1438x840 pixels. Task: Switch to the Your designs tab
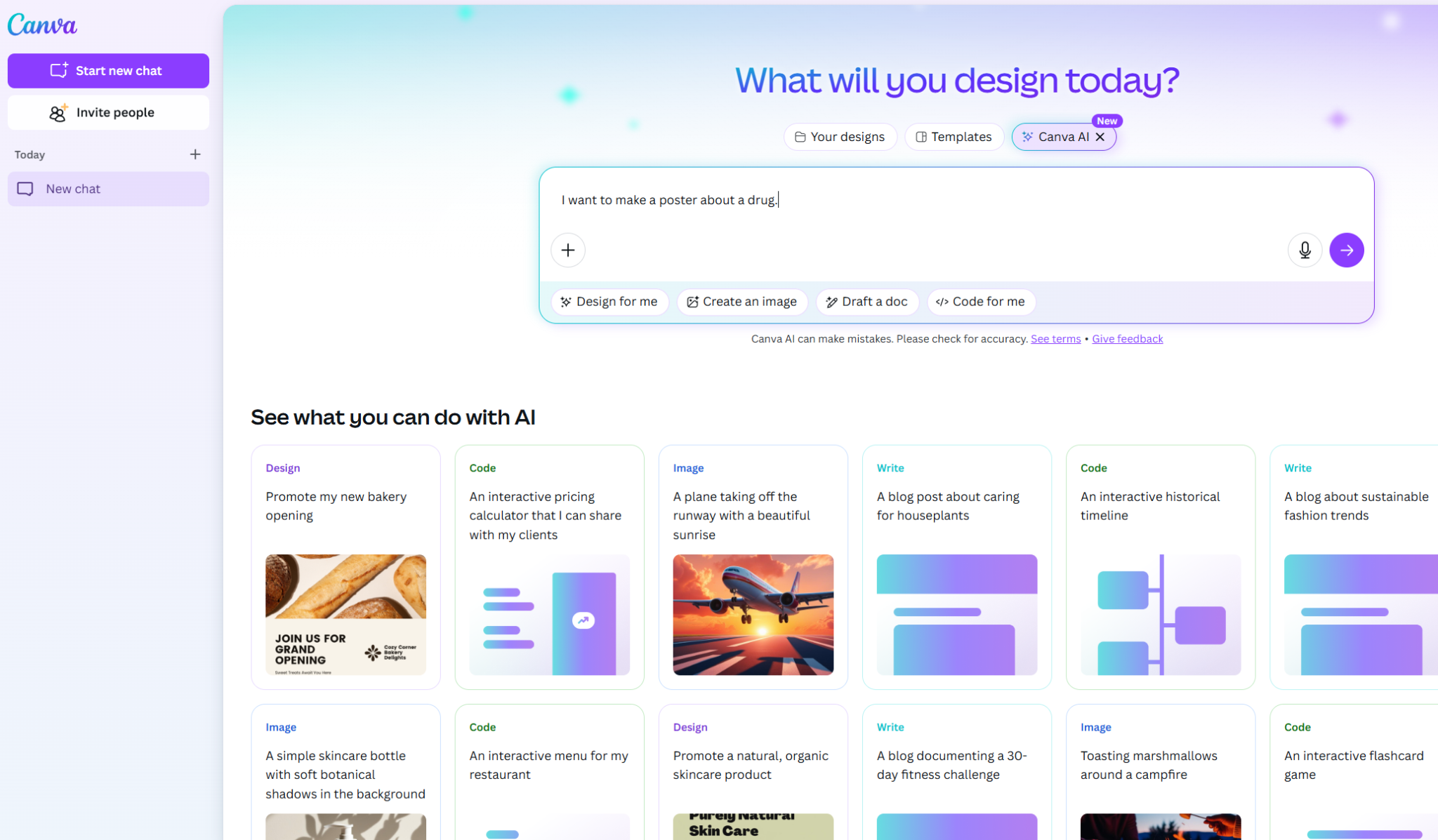pyautogui.click(x=840, y=136)
